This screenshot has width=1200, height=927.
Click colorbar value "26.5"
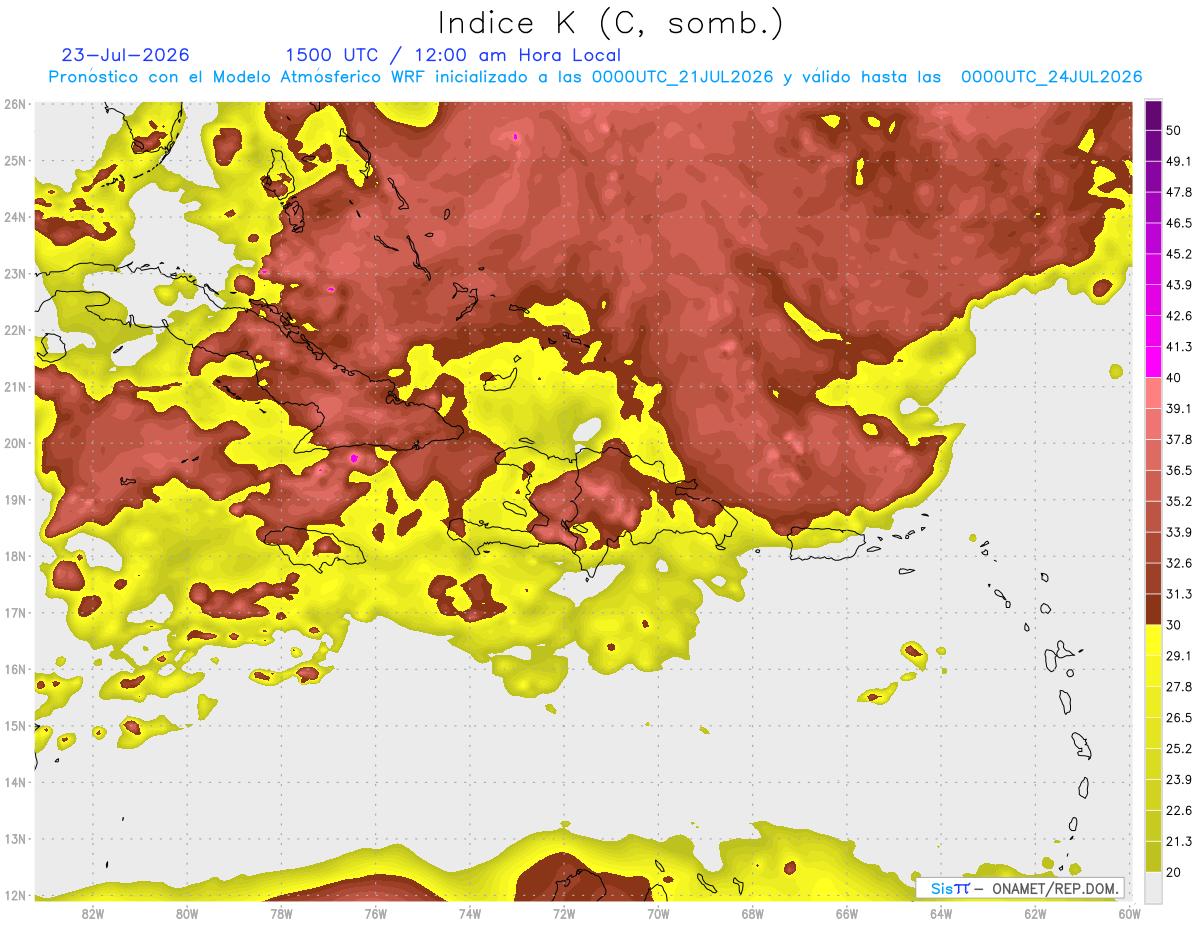pyautogui.click(x=1178, y=718)
